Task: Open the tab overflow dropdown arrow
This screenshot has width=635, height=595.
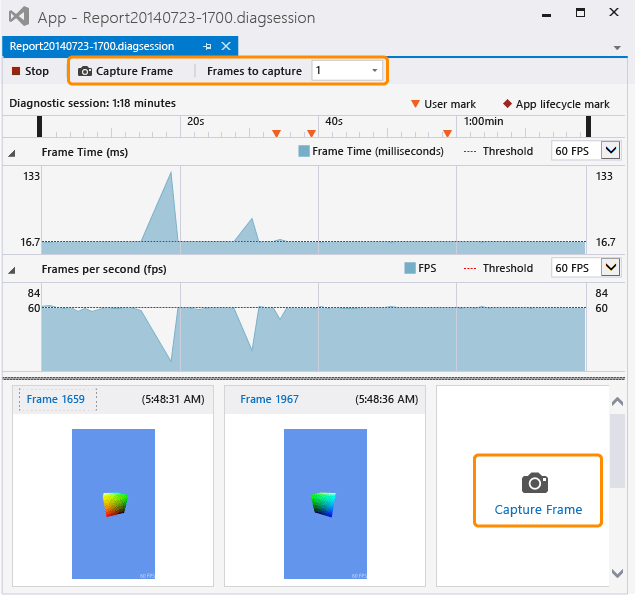Action: click(x=617, y=47)
